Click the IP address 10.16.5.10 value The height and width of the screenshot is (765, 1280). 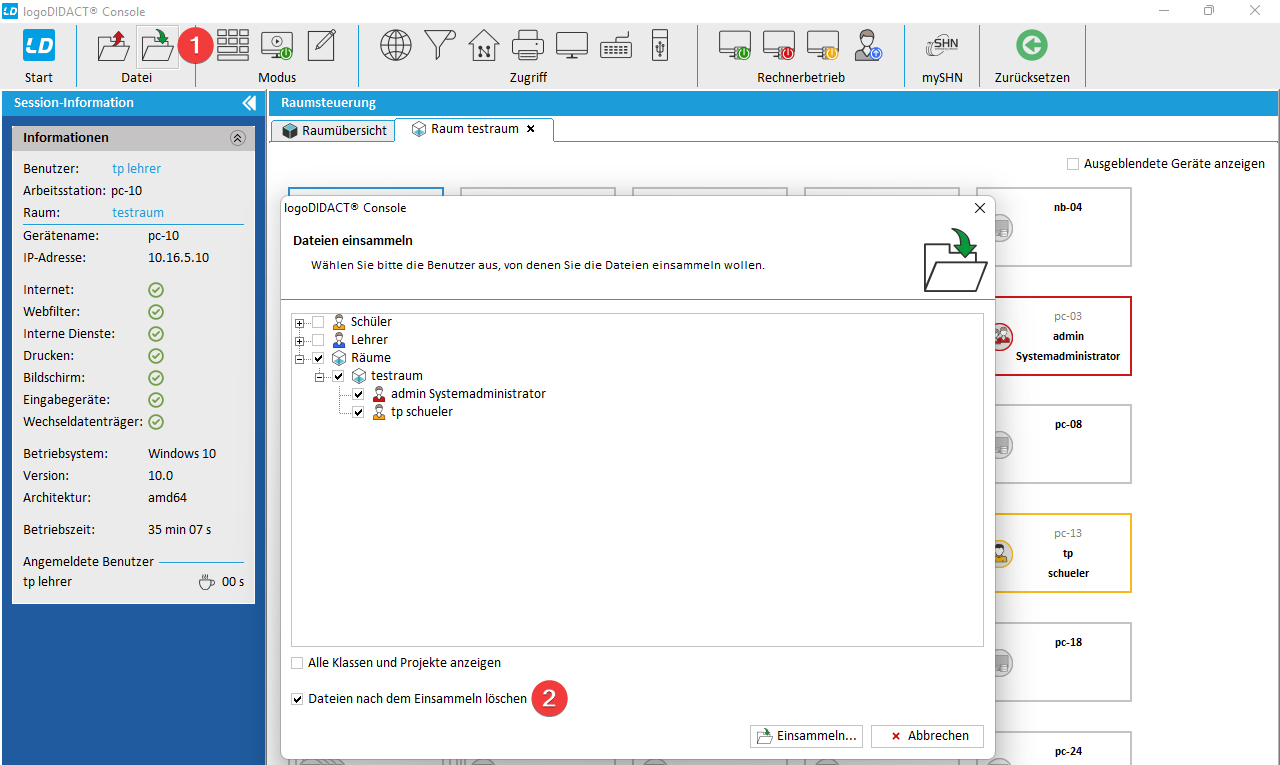[x=178, y=258]
